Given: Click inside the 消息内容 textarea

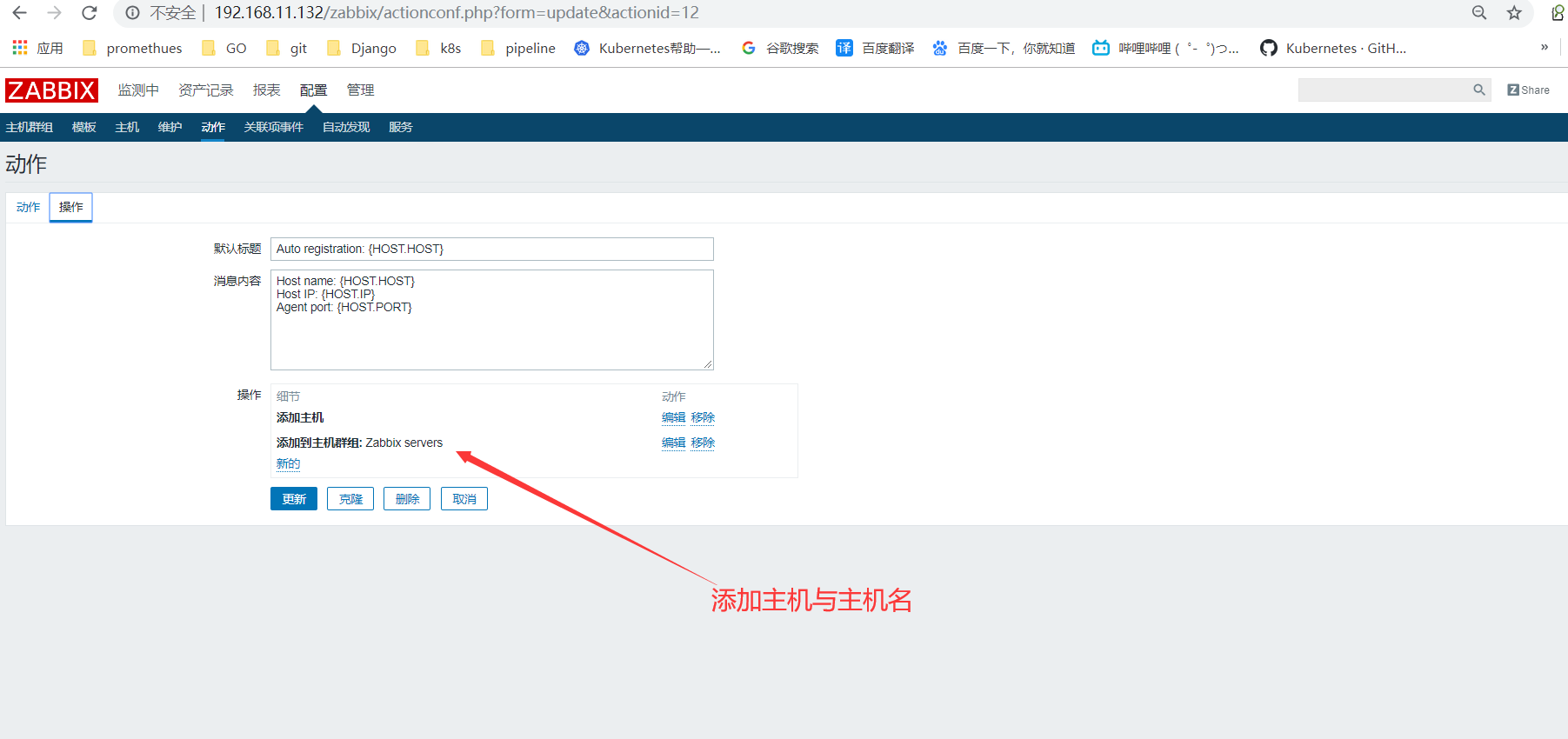Looking at the screenshot, I should (492, 320).
